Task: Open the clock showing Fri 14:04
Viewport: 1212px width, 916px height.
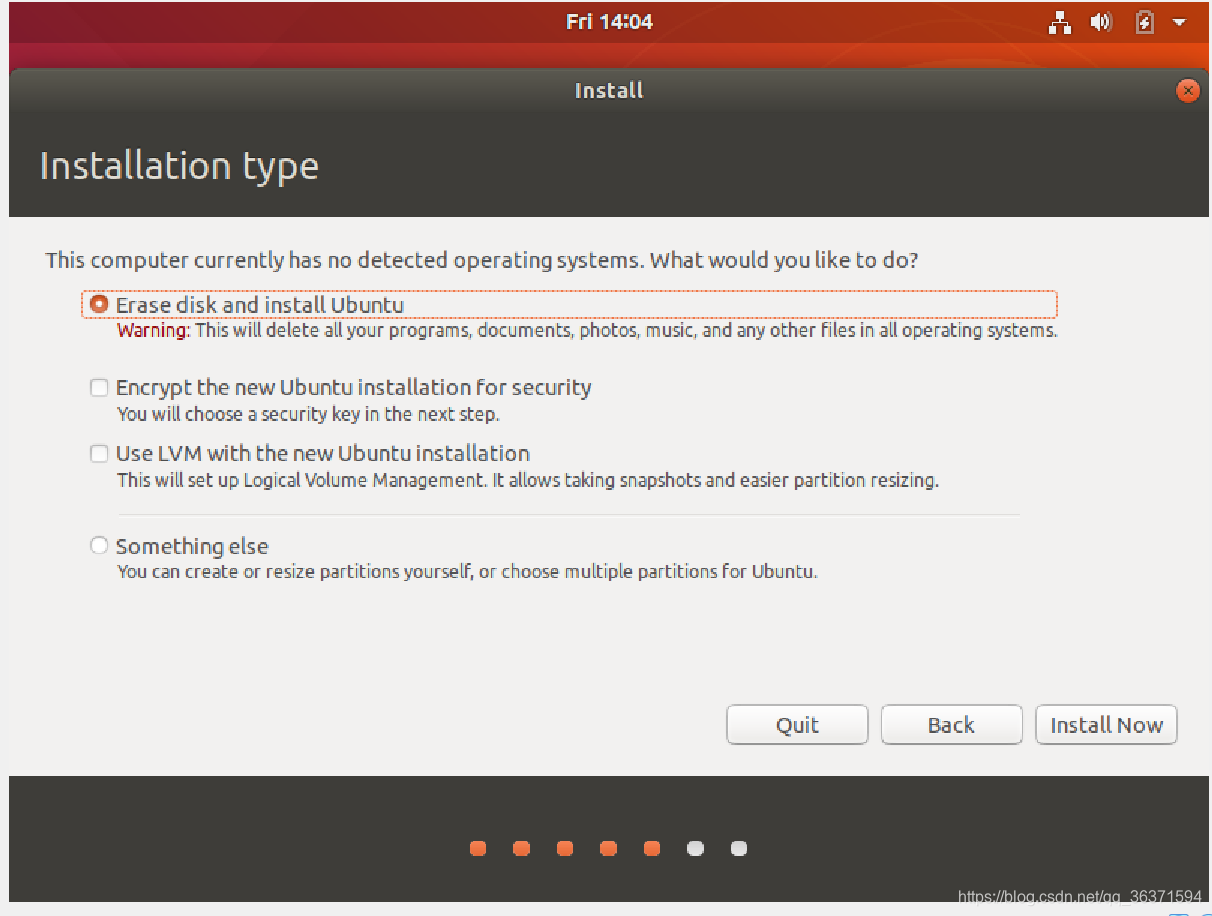Action: click(609, 21)
